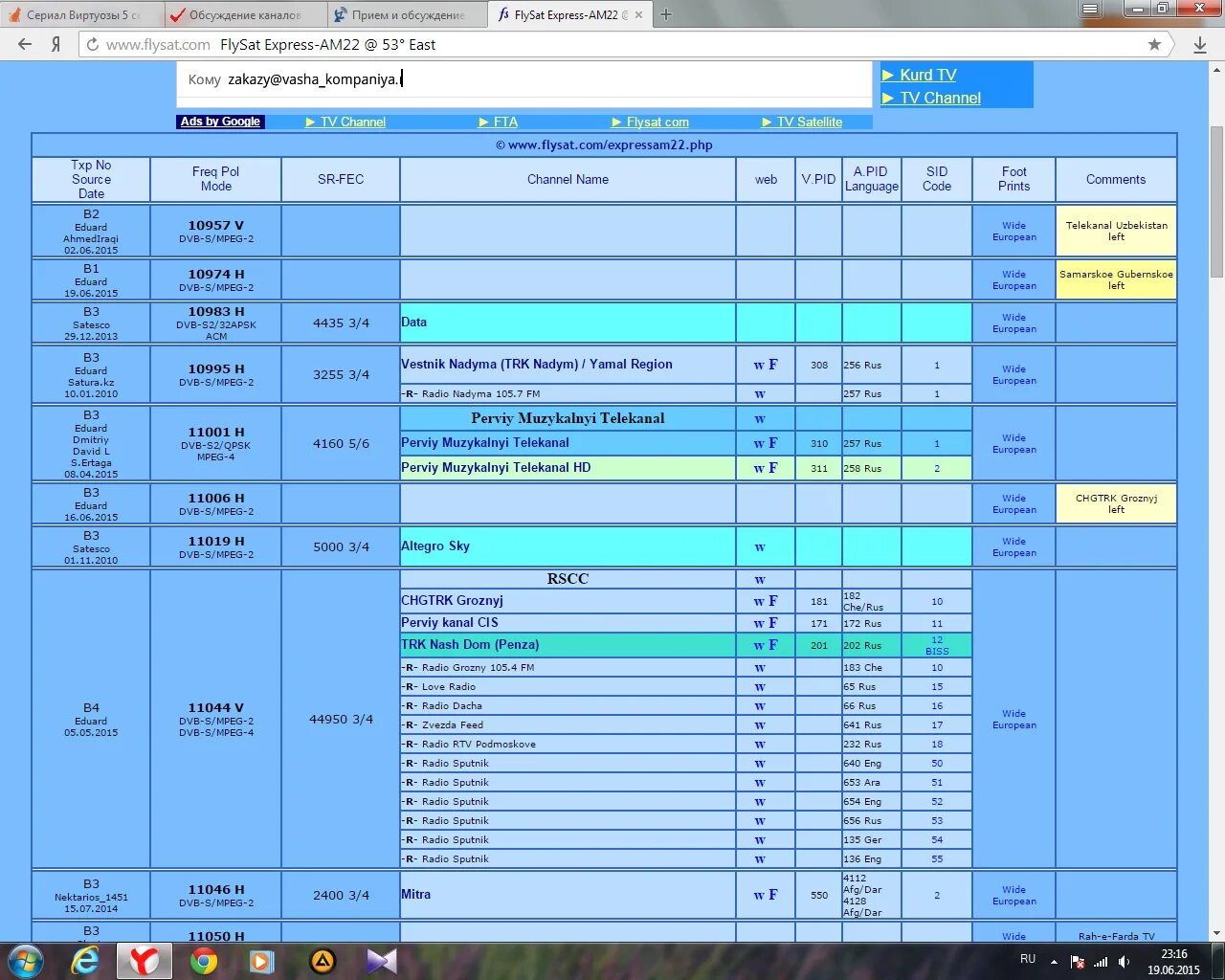1225x980 pixels.
Task: Open the FTA ad link
Action: (x=505, y=122)
